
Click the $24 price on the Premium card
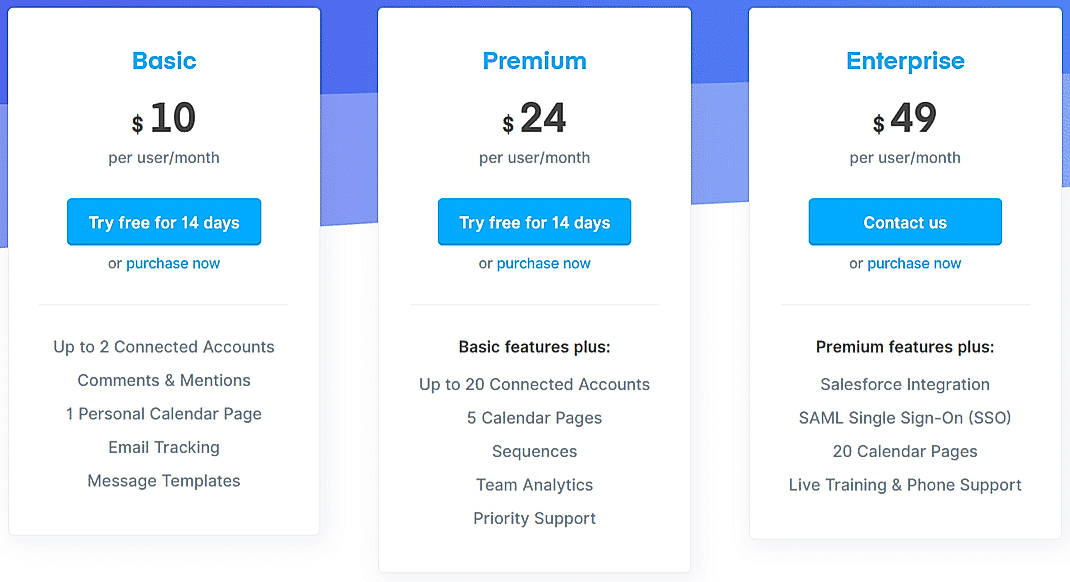534,118
